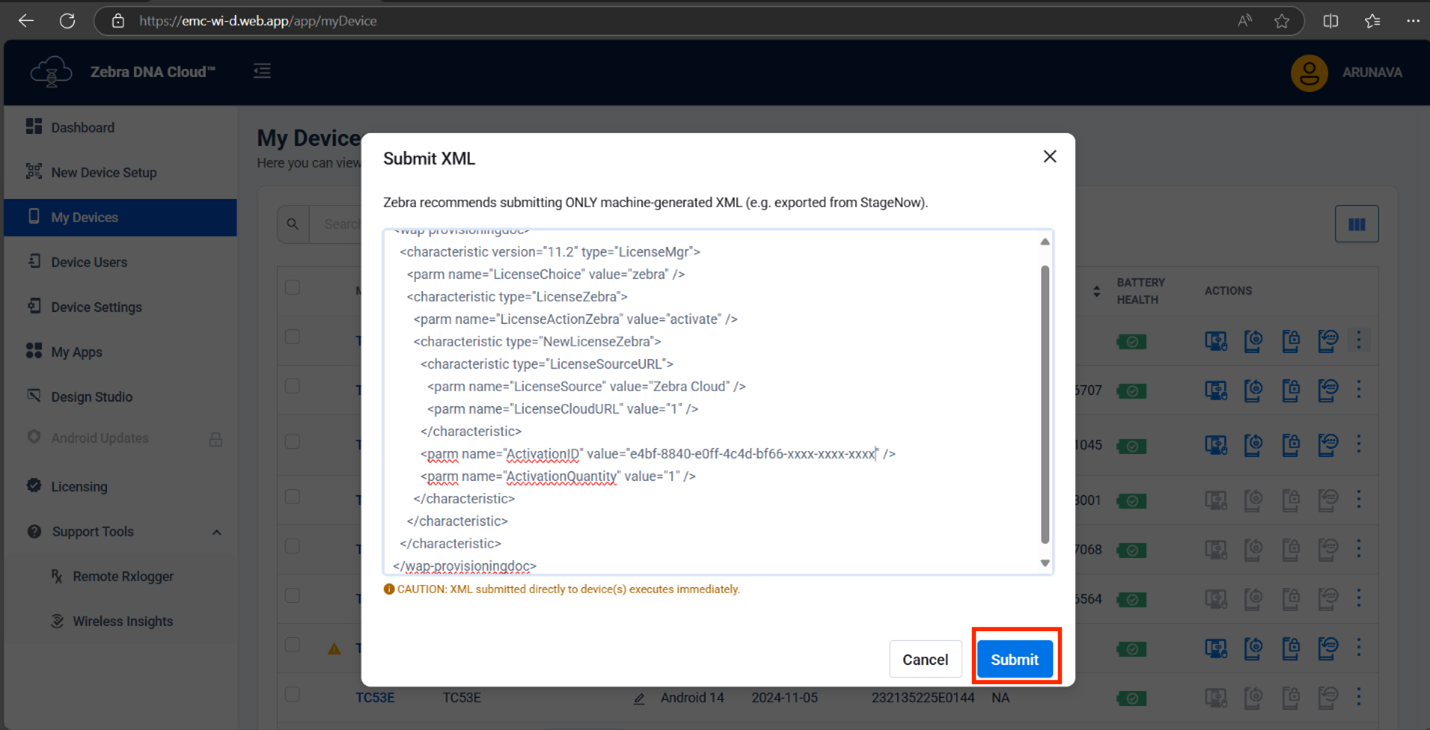Image resolution: width=1430 pixels, height=730 pixels.
Task: Go to New Device Setup
Action: (x=103, y=172)
